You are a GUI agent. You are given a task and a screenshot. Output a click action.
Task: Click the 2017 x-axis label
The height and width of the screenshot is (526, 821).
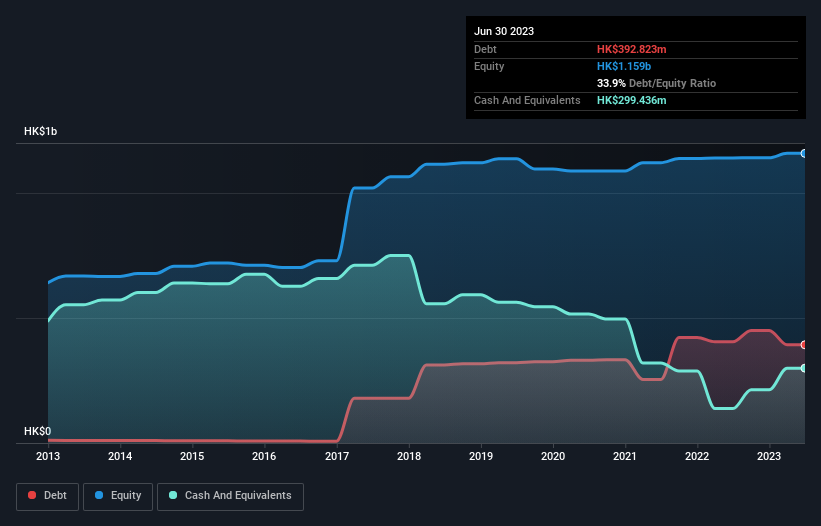point(337,456)
